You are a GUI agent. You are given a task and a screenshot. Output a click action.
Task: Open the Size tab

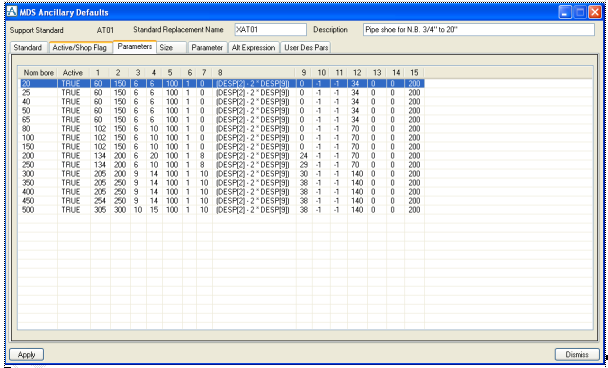click(171, 48)
